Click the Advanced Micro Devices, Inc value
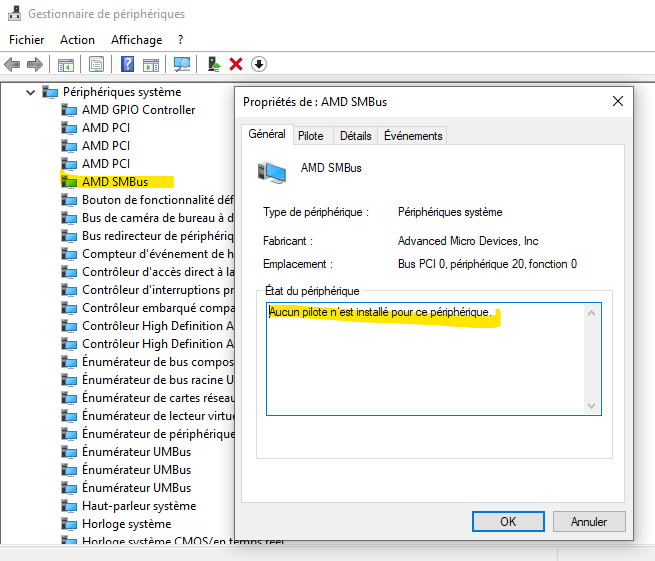The height and width of the screenshot is (561, 655). (x=468, y=241)
